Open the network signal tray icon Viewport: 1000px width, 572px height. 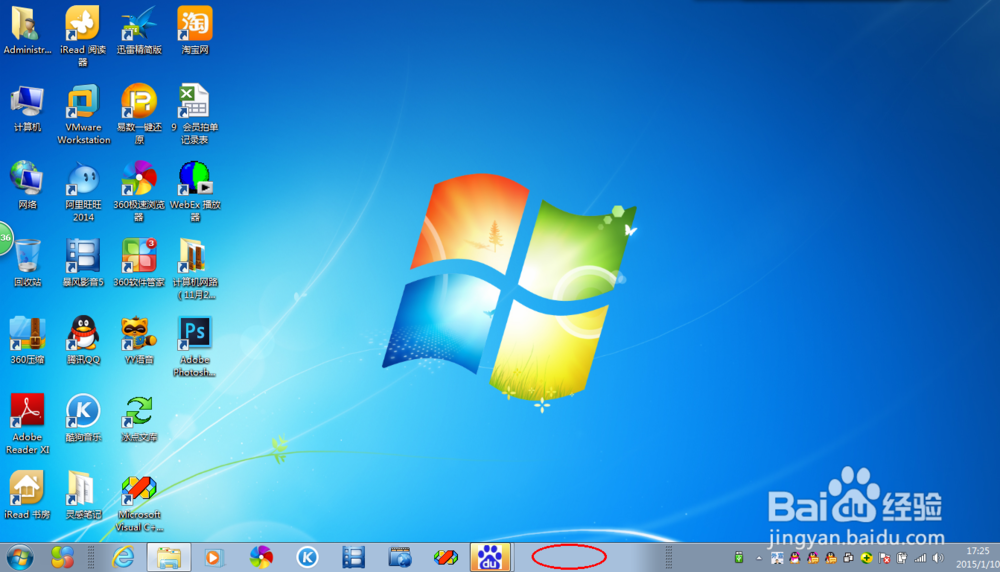(920, 559)
